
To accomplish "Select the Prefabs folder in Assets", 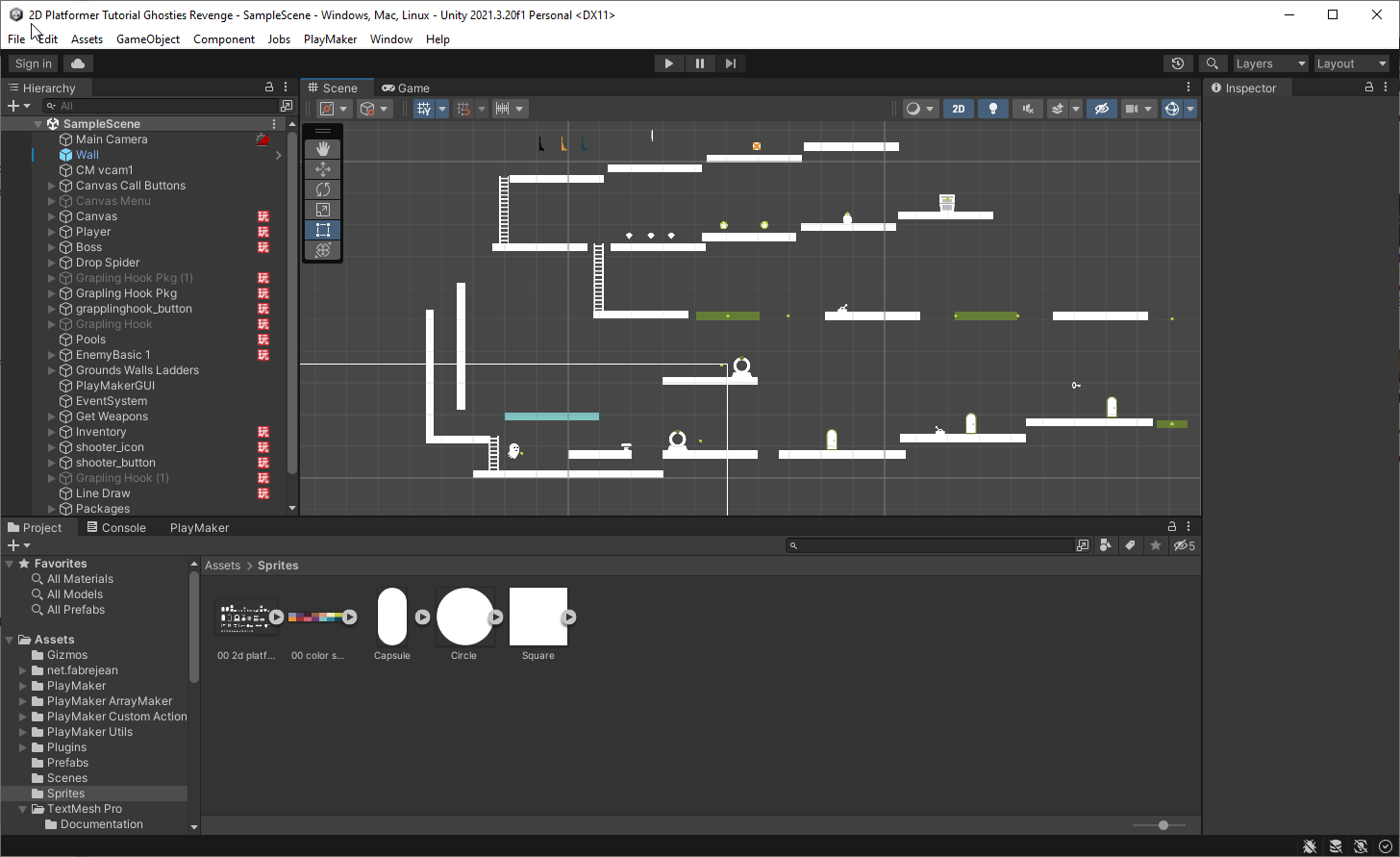I will 67,763.
